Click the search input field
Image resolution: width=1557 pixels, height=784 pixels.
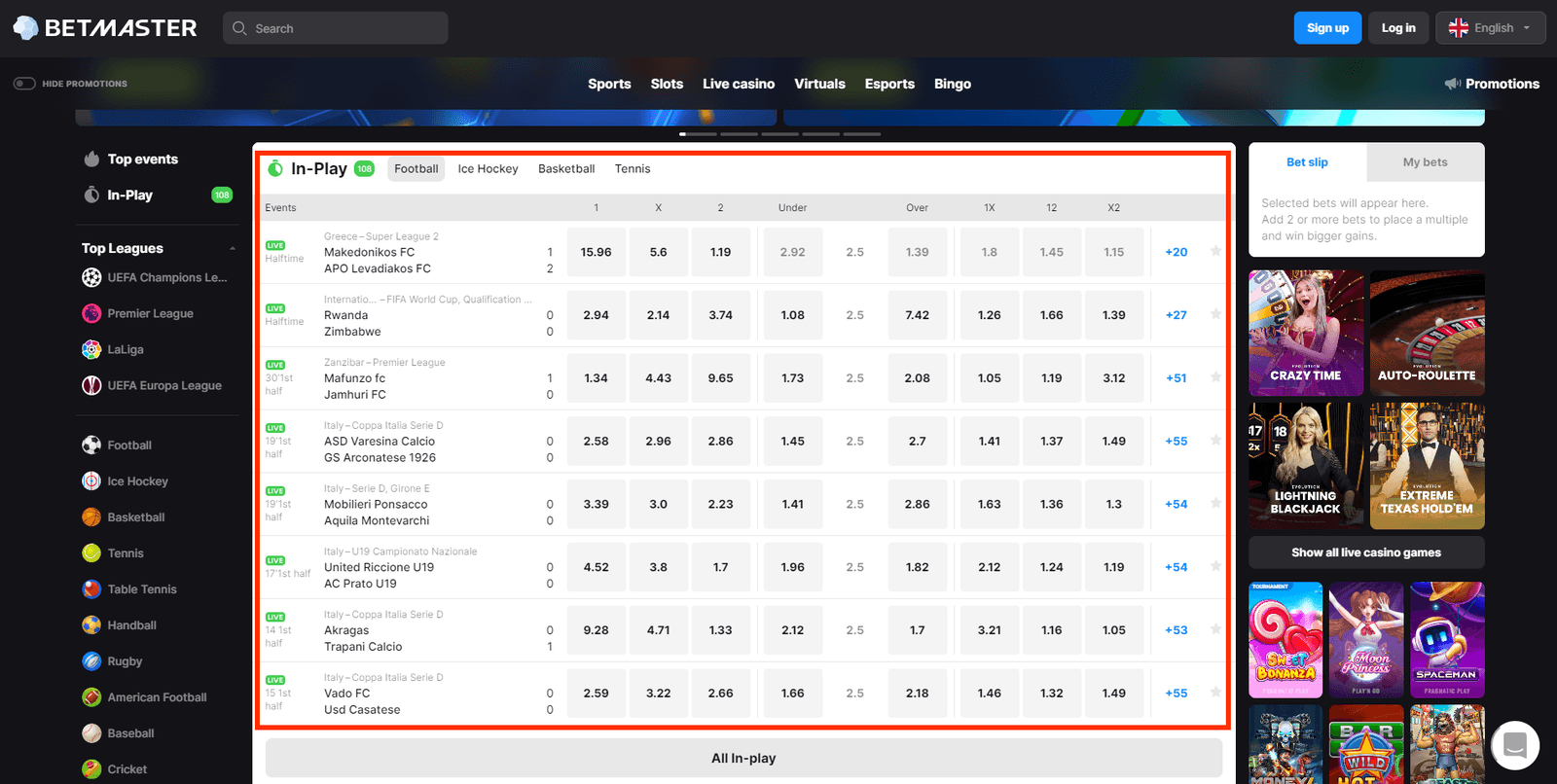coord(336,28)
